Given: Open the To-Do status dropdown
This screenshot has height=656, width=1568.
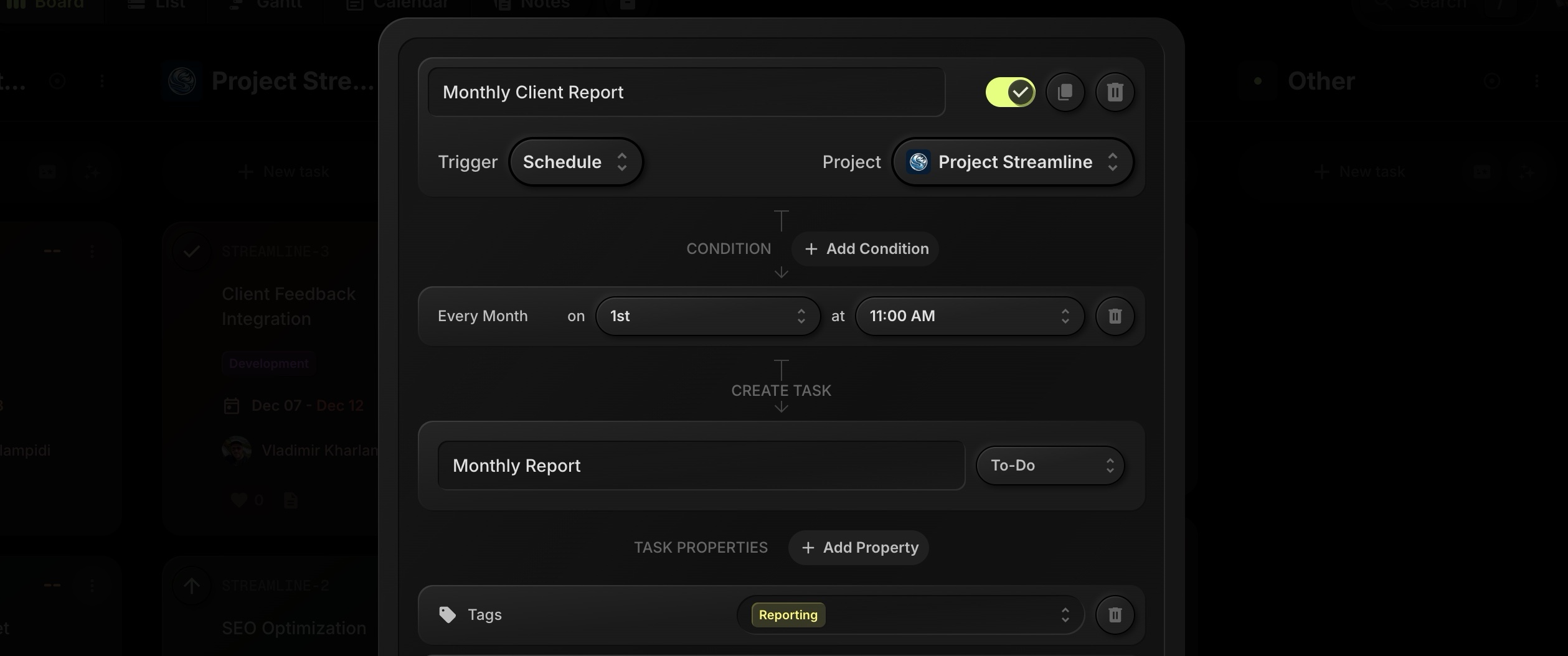Looking at the screenshot, I should (x=1049, y=465).
